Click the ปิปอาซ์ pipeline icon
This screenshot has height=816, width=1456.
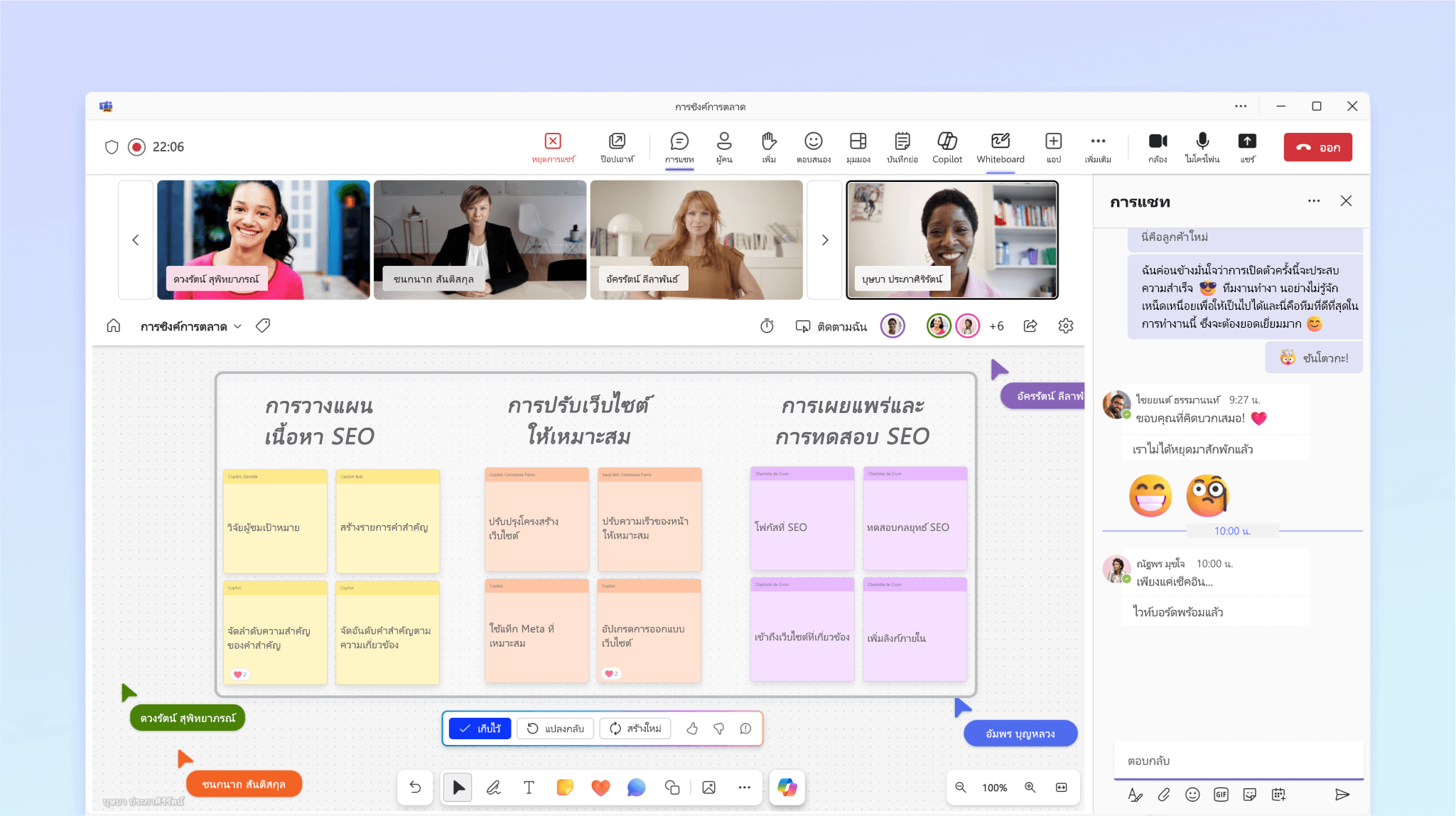(617, 146)
